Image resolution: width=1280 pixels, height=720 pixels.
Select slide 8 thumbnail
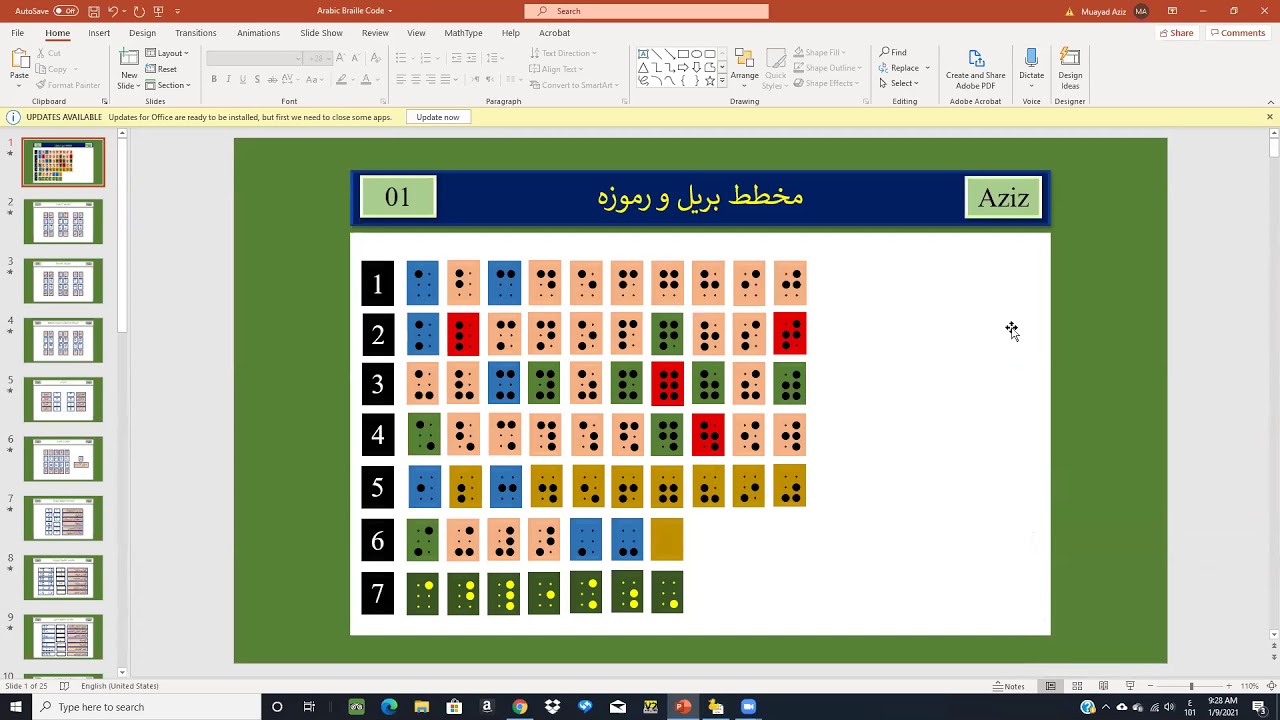[x=63, y=578]
